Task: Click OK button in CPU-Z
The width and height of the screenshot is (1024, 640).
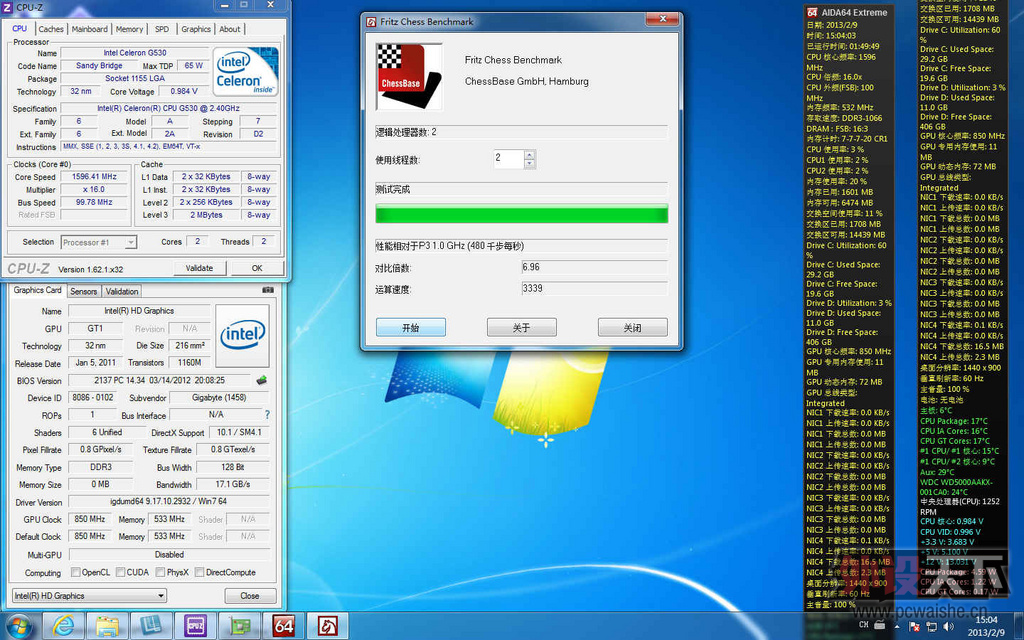Action: (x=257, y=268)
